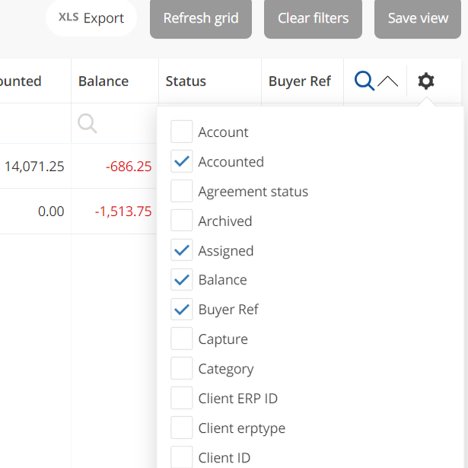This screenshot has width=468, height=468.
Task: Sort by the Status column header
Action: click(x=186, y=81)
